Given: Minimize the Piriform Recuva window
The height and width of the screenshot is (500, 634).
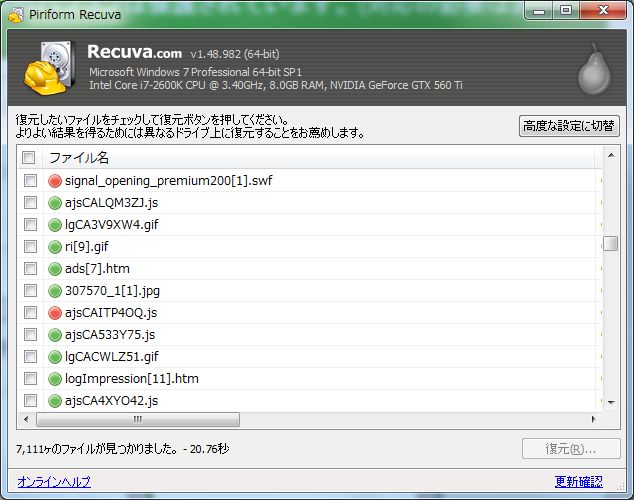Looking at the screenshot, I should pyautogui.click(x=539, y=11).
